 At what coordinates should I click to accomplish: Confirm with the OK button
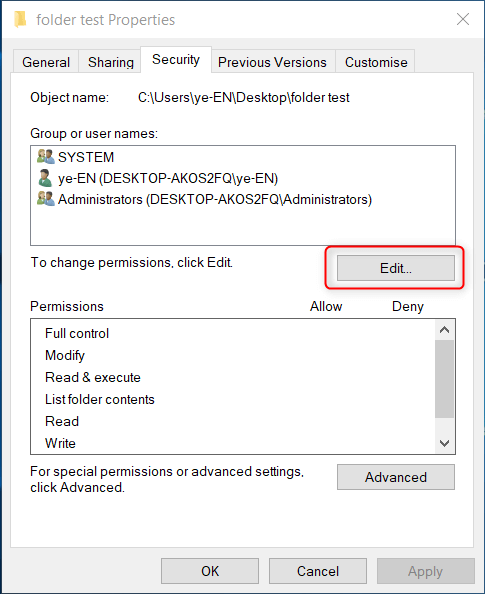point(210,571)
